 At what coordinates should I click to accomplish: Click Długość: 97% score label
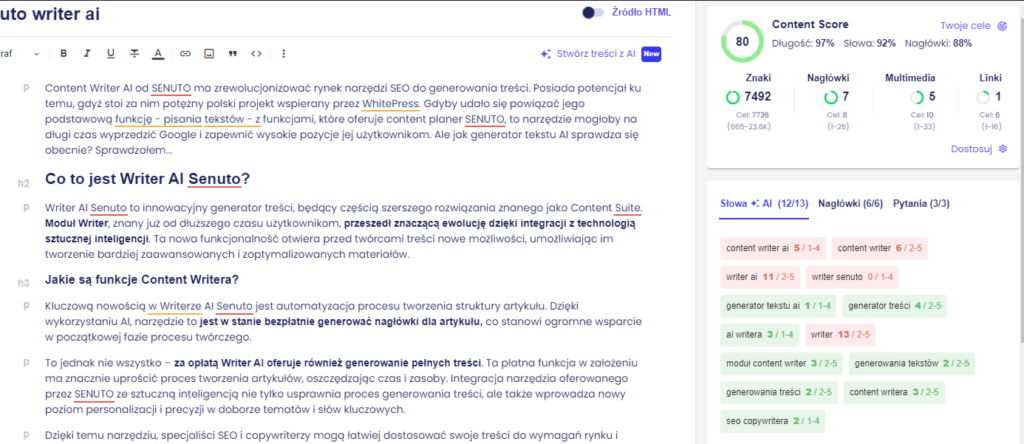(x=803, y=44)
